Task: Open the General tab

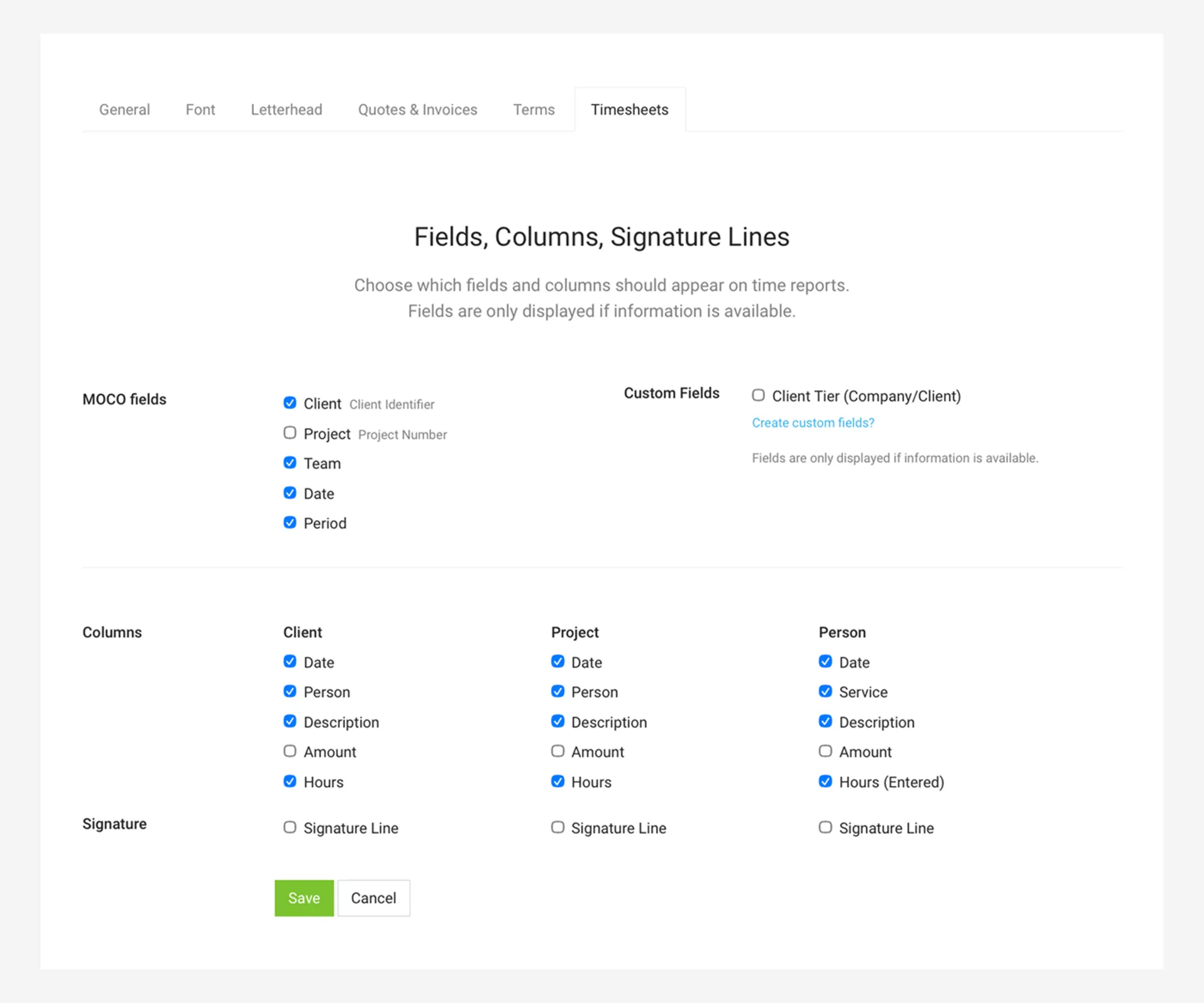Action: click(124, 110)
